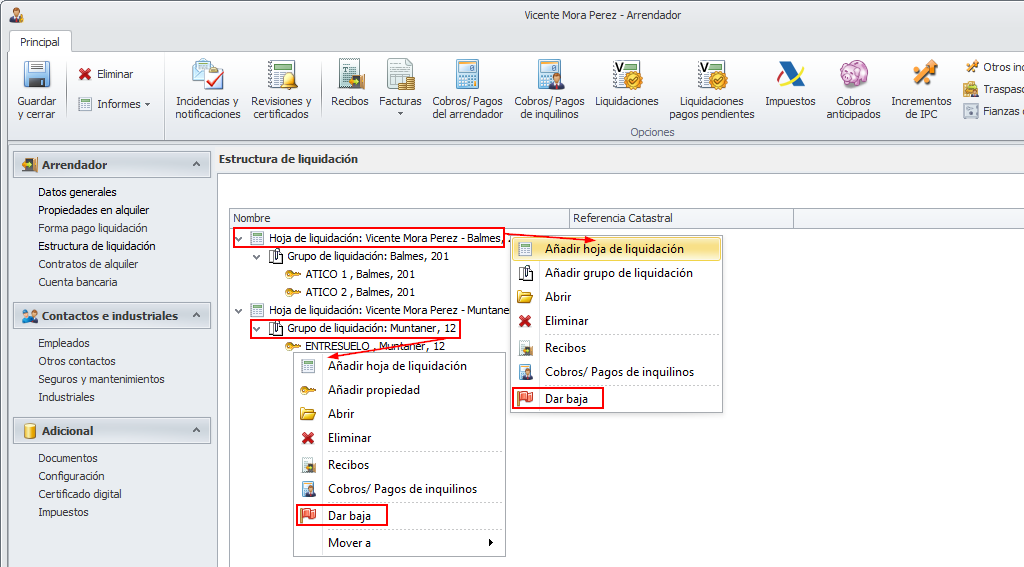Screen dimensions: 1024x567
Task: Click the Guardar y cerrar save icon
Action: 37,74
